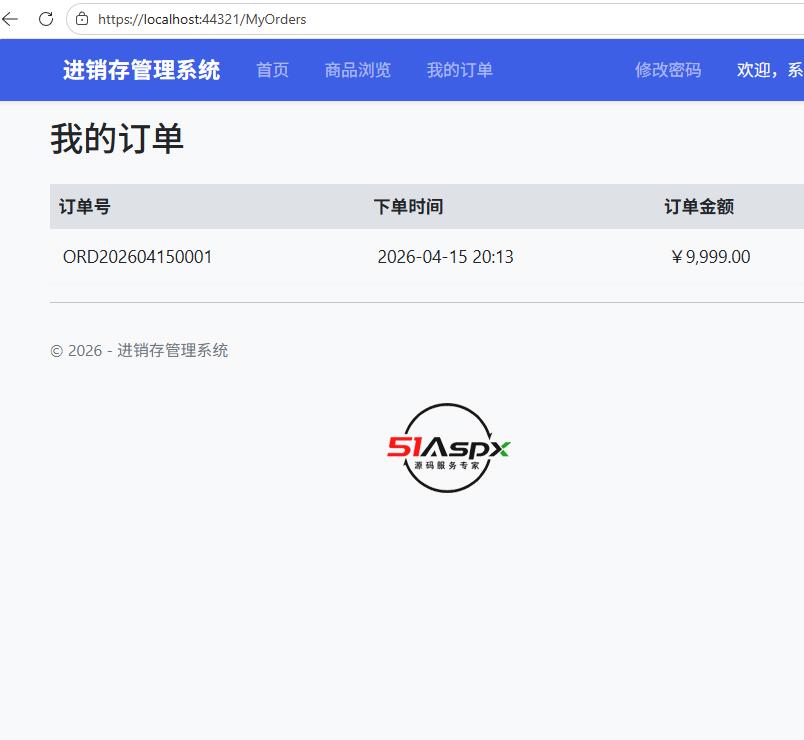Click order amount ￥9,999.00
The height and width of the screenshot is (740, 804).
point(710,256)
